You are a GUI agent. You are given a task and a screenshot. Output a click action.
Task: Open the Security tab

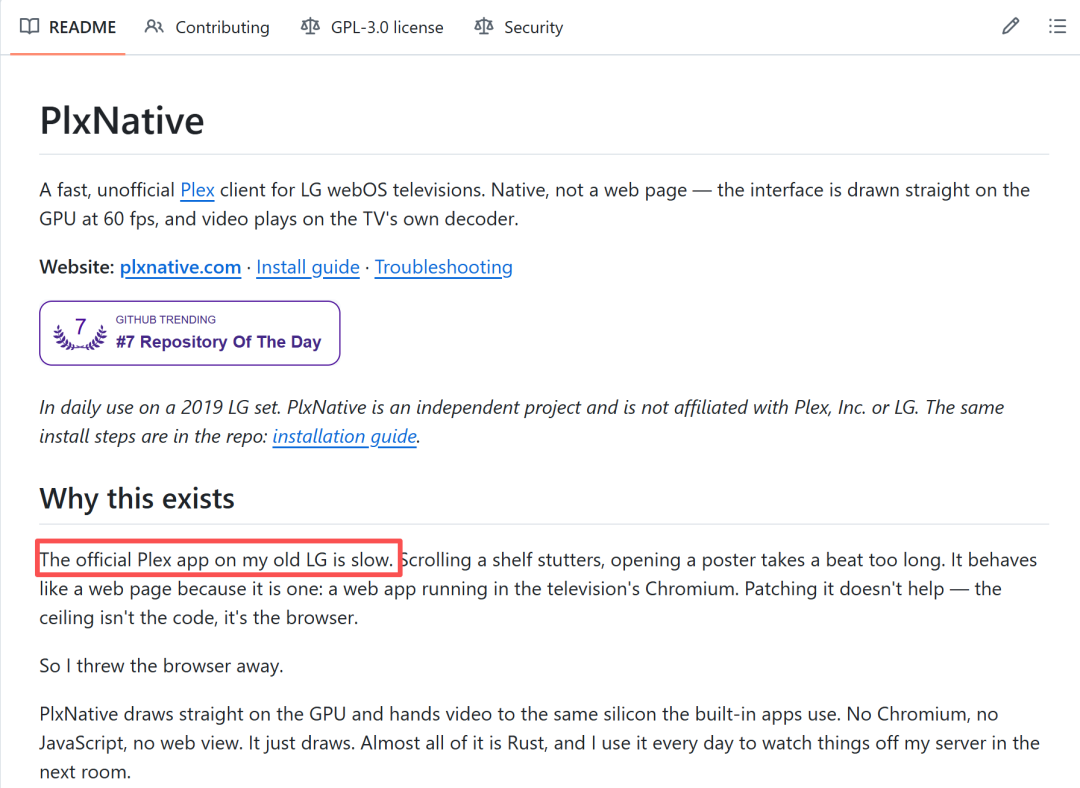519,27
